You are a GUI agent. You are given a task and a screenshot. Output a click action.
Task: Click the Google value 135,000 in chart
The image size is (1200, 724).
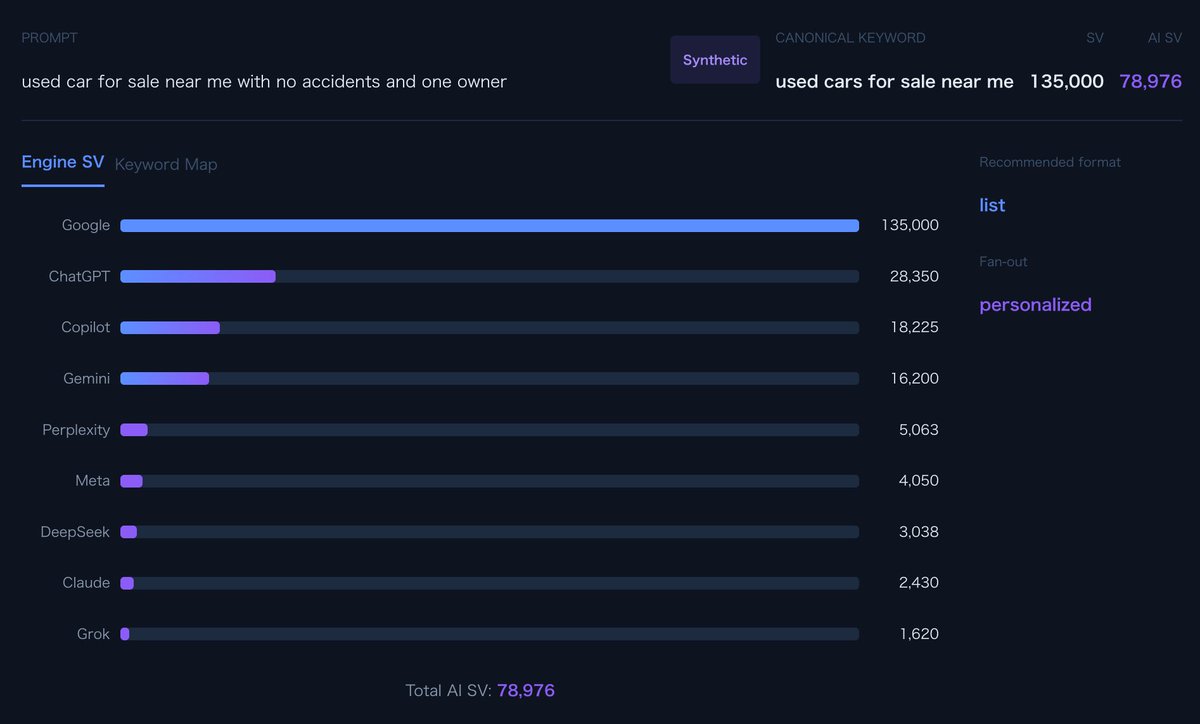(x=910, y=226)
